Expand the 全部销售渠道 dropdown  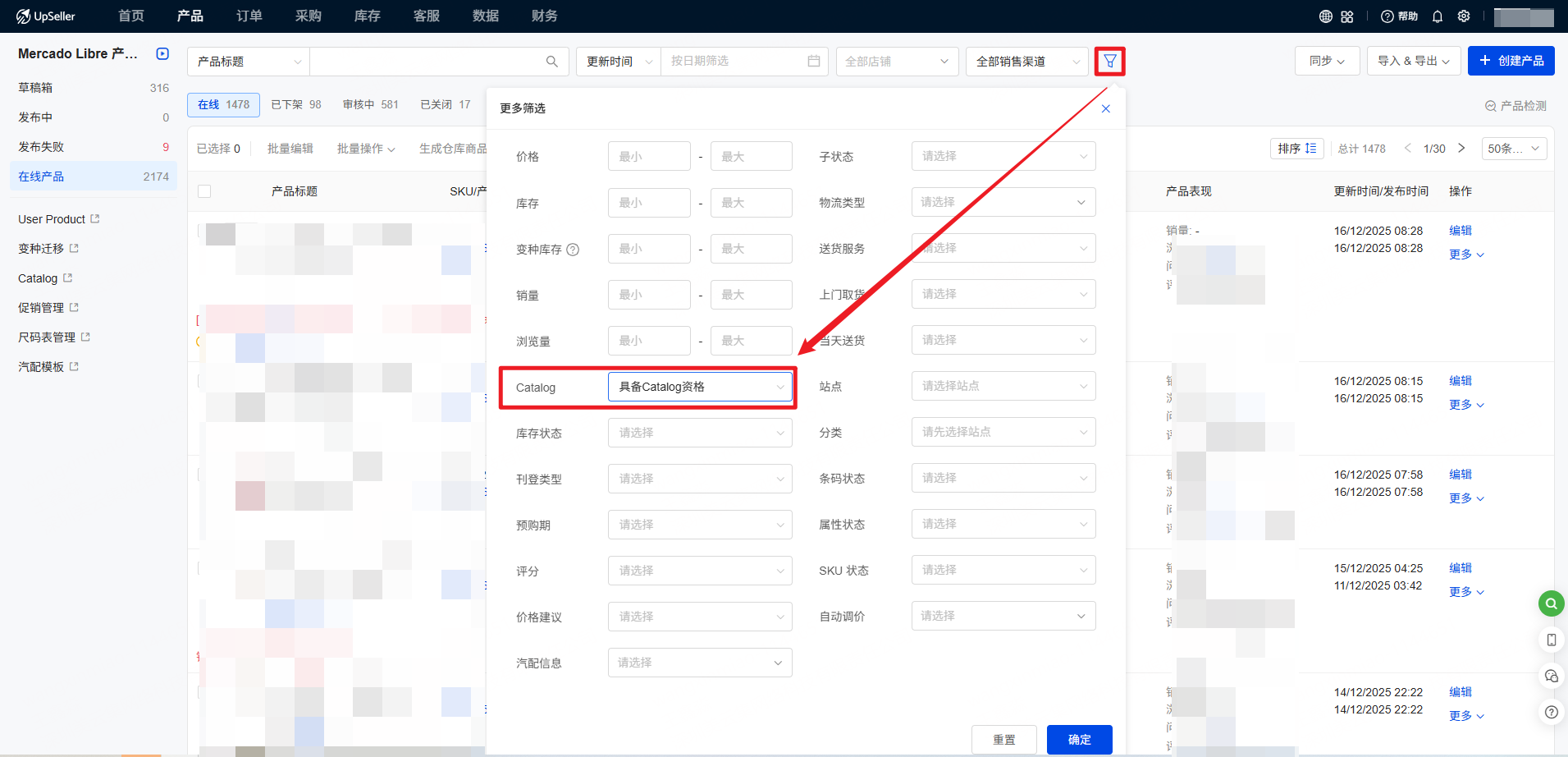click(x=1026, y=62)
